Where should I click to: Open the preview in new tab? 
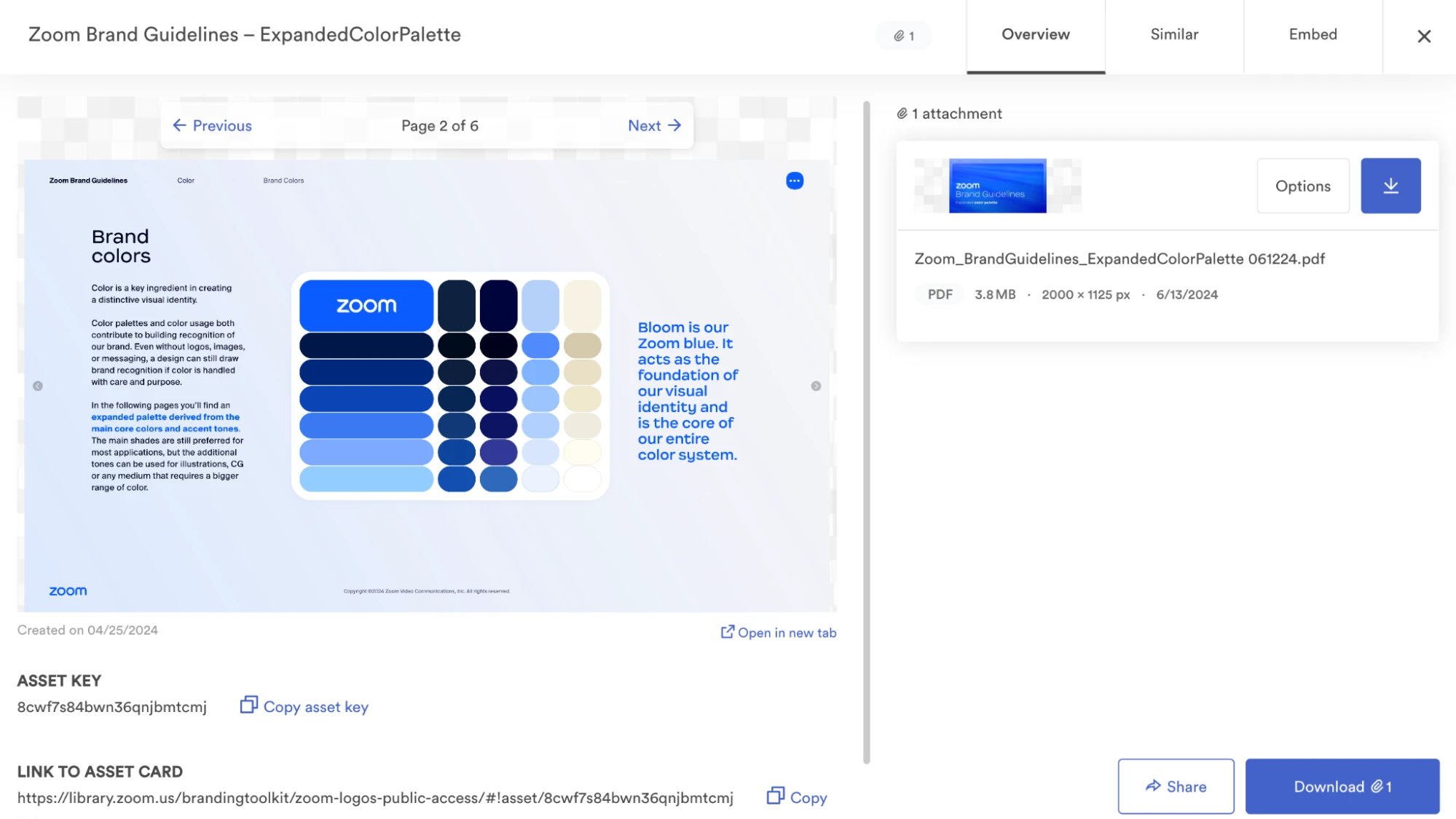tap(778, 633)
